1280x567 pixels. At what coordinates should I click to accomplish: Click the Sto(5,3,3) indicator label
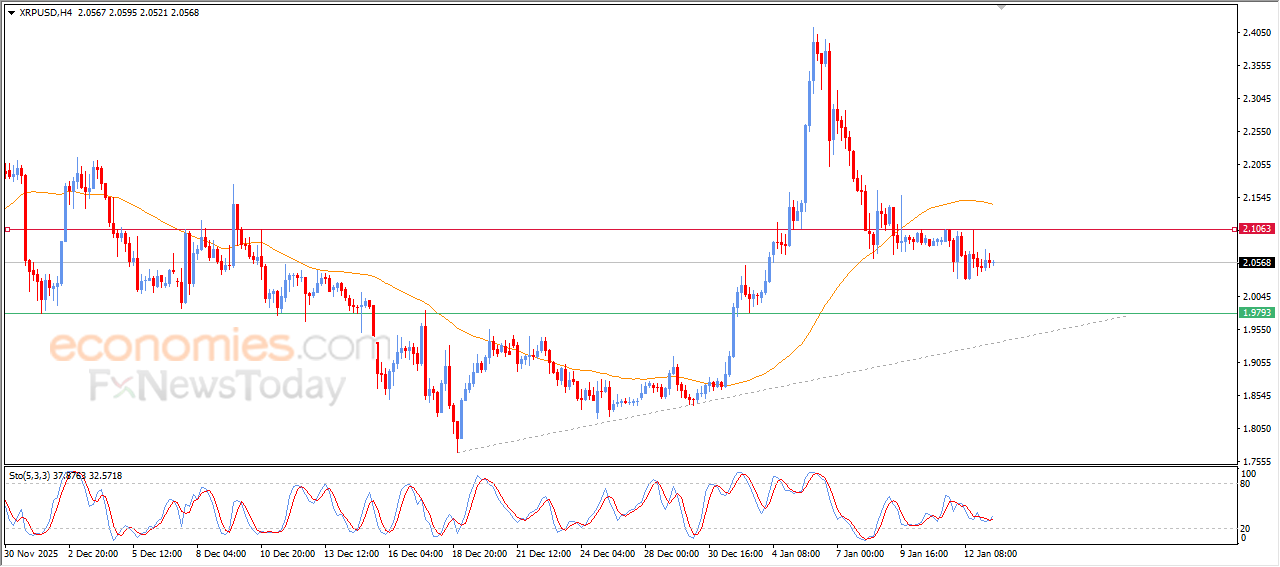point(30,475)
